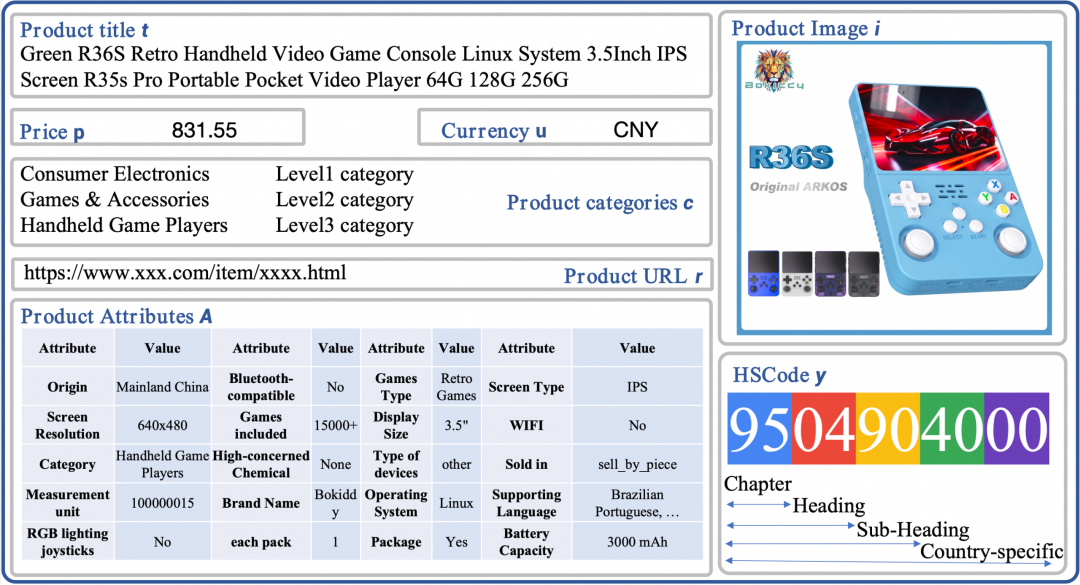Screen dimensions: 1080x585
Task: Click the Linux value cell
Action: [457, 503]
